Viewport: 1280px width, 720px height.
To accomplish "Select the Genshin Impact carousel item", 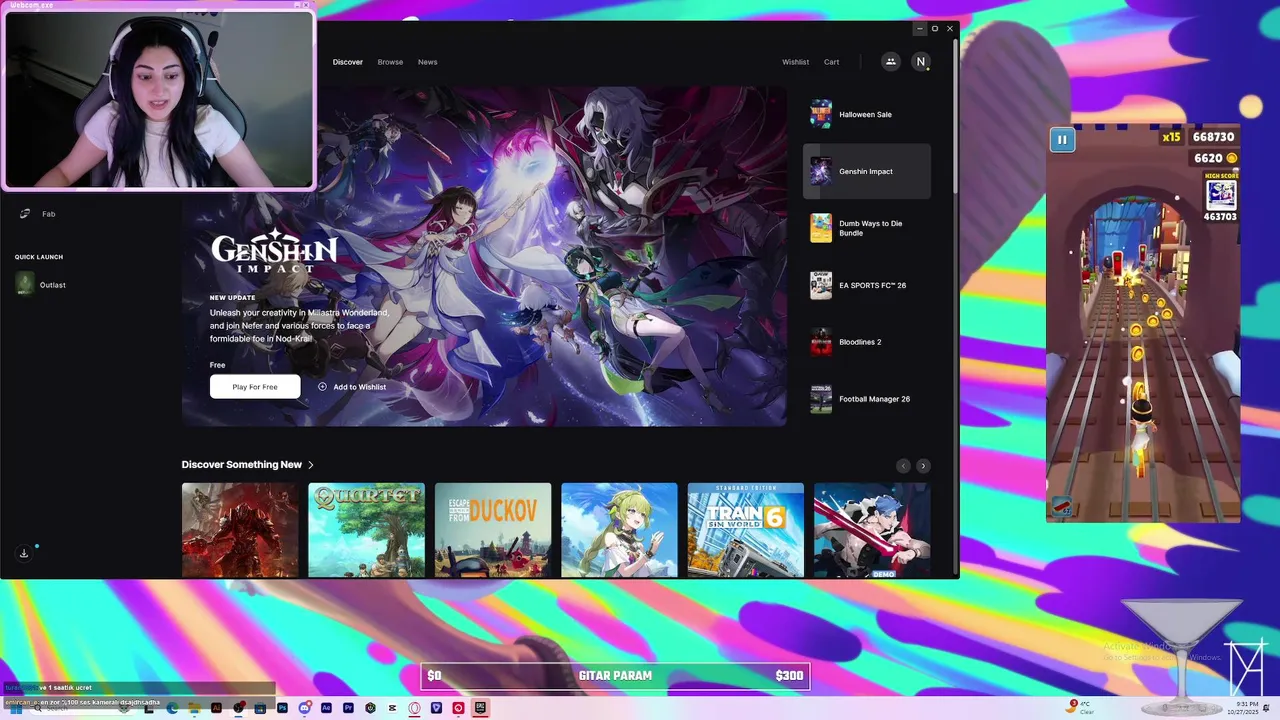I will 867,171.
